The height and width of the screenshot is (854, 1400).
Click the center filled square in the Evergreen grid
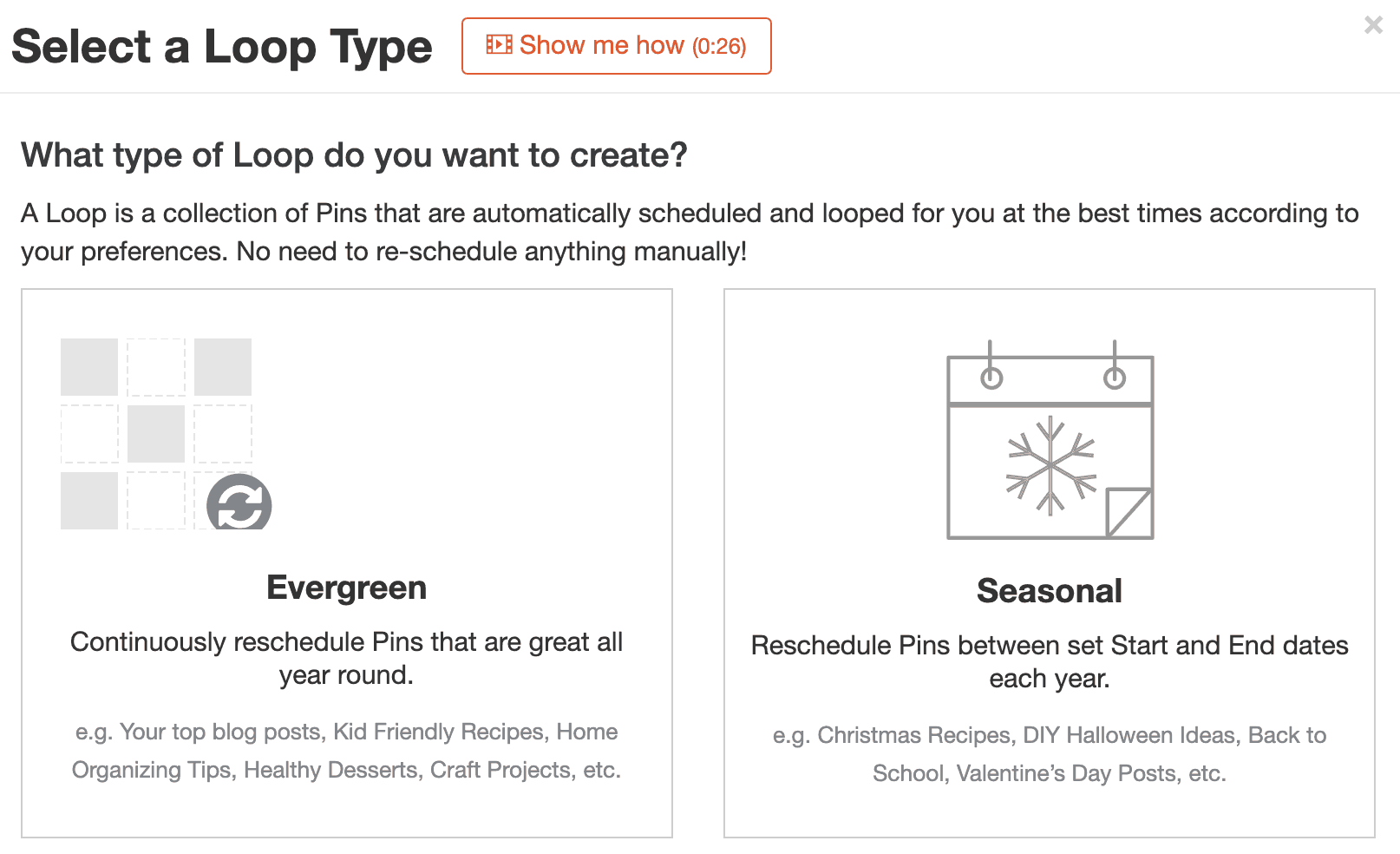[x=156, y=434]
